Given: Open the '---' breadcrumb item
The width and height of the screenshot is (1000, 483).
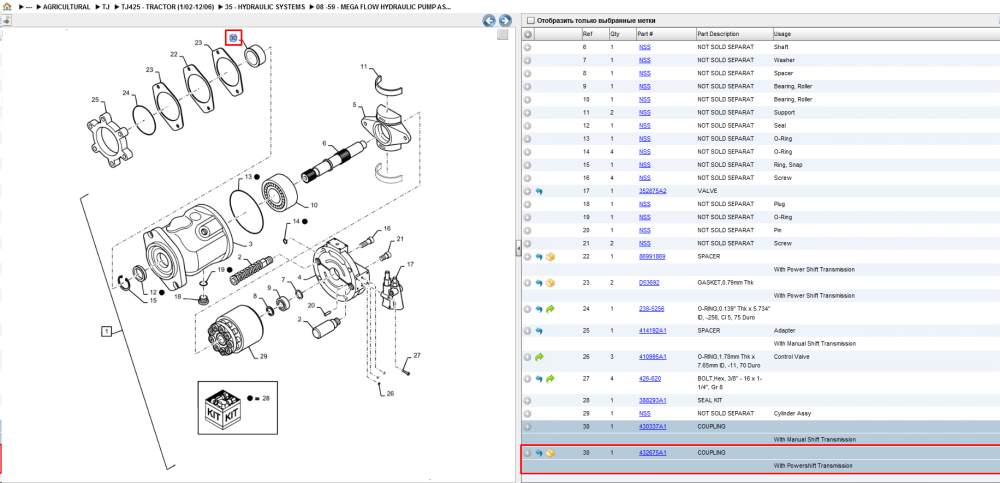Looking at the screenshot, I should [x=29, y=7].
